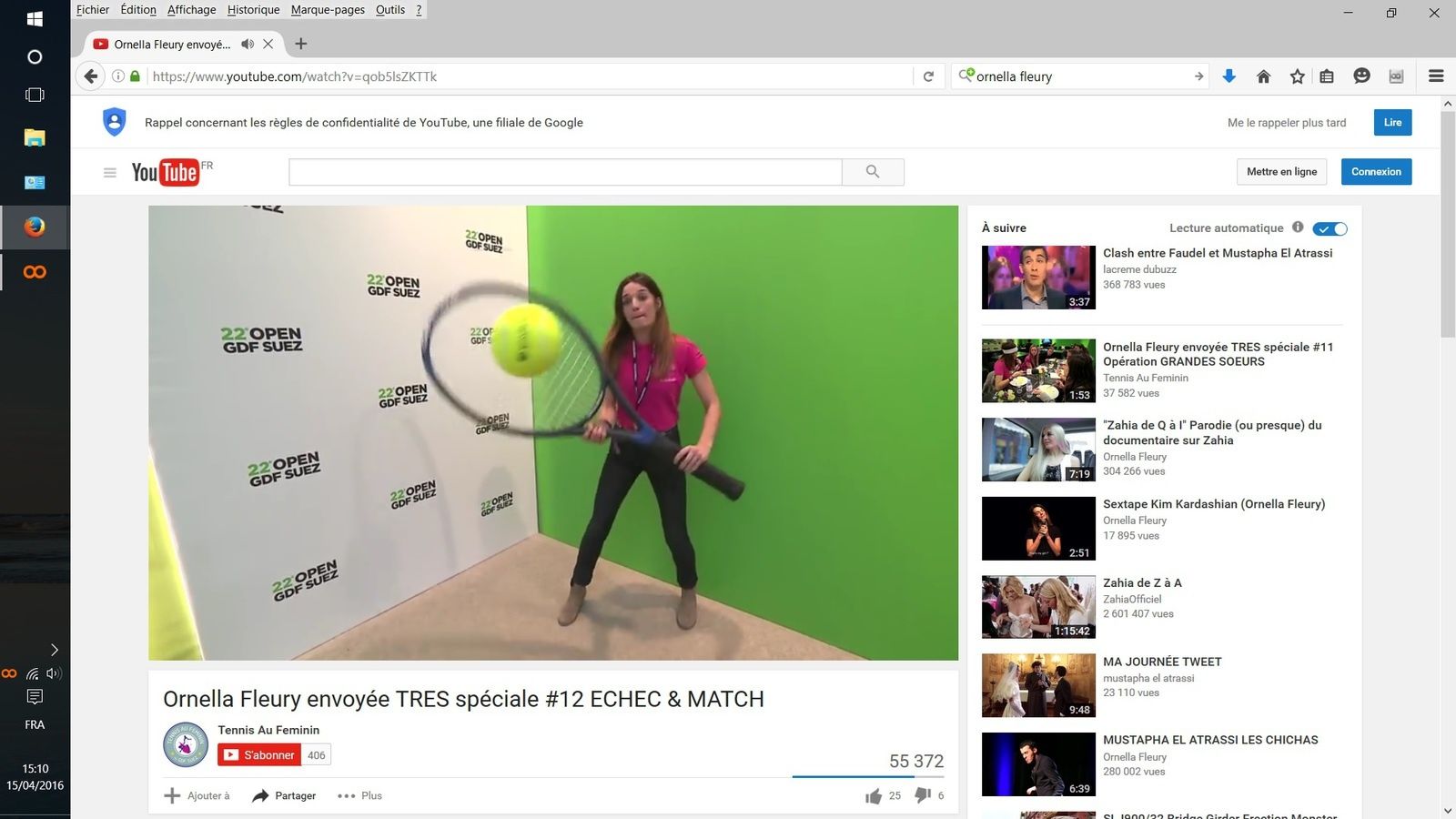1456x819 pixels.
Task: Show site information icon in address bar
Action: (x=118, y=76)
